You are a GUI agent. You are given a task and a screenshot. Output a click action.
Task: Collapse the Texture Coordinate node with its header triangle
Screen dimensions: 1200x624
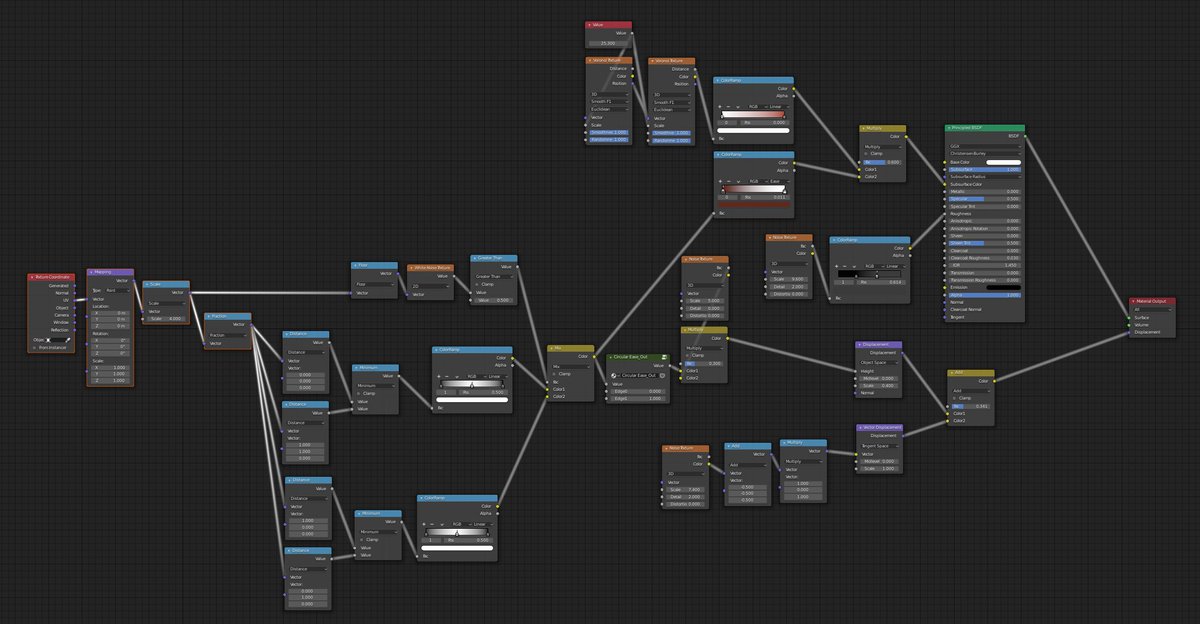(32, 277)
